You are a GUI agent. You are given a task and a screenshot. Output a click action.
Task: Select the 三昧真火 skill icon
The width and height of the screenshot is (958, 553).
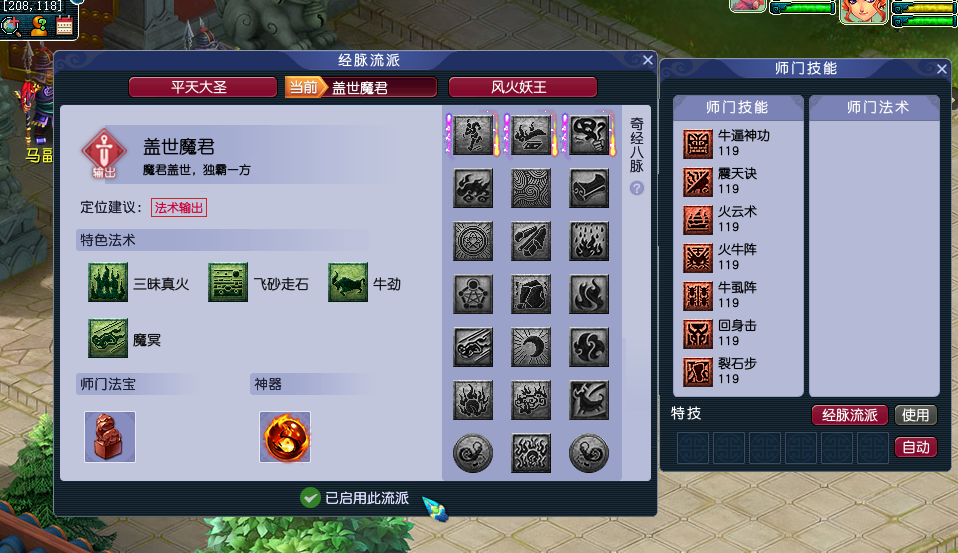pyautogui.click(x=108, y=282)
